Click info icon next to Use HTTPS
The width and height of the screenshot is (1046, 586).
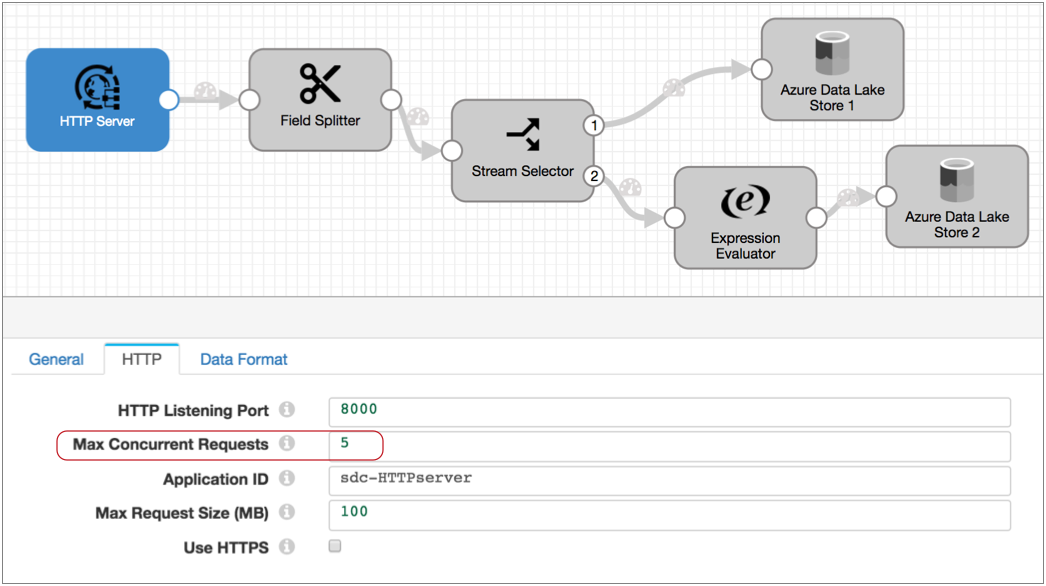[x=287, y=547]
